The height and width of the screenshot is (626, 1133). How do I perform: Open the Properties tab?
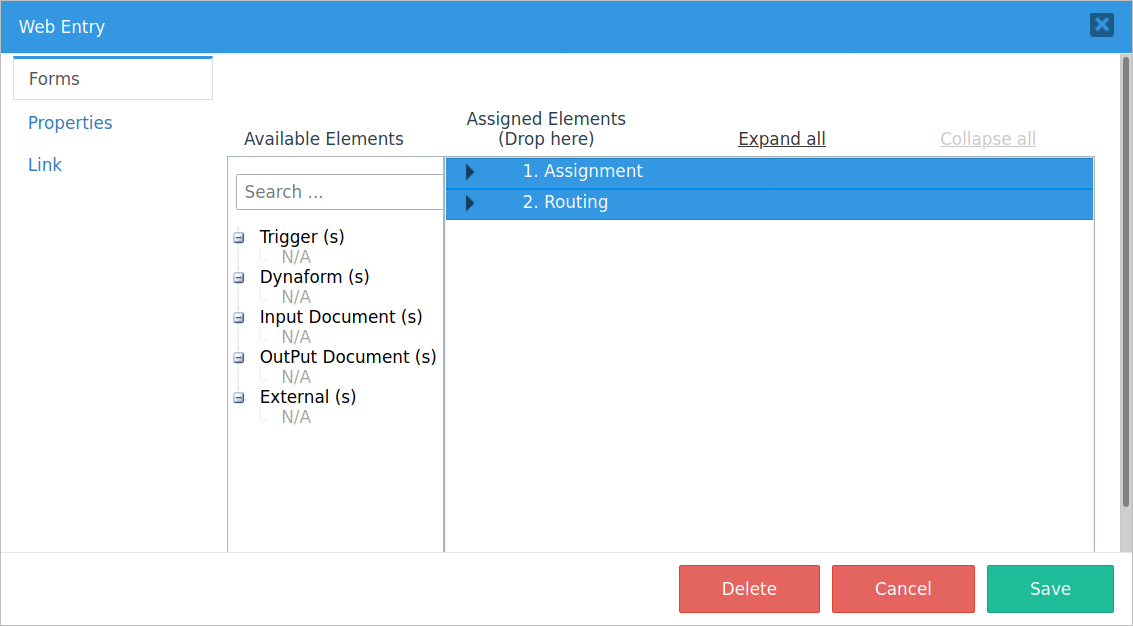[x=70, y=123]
